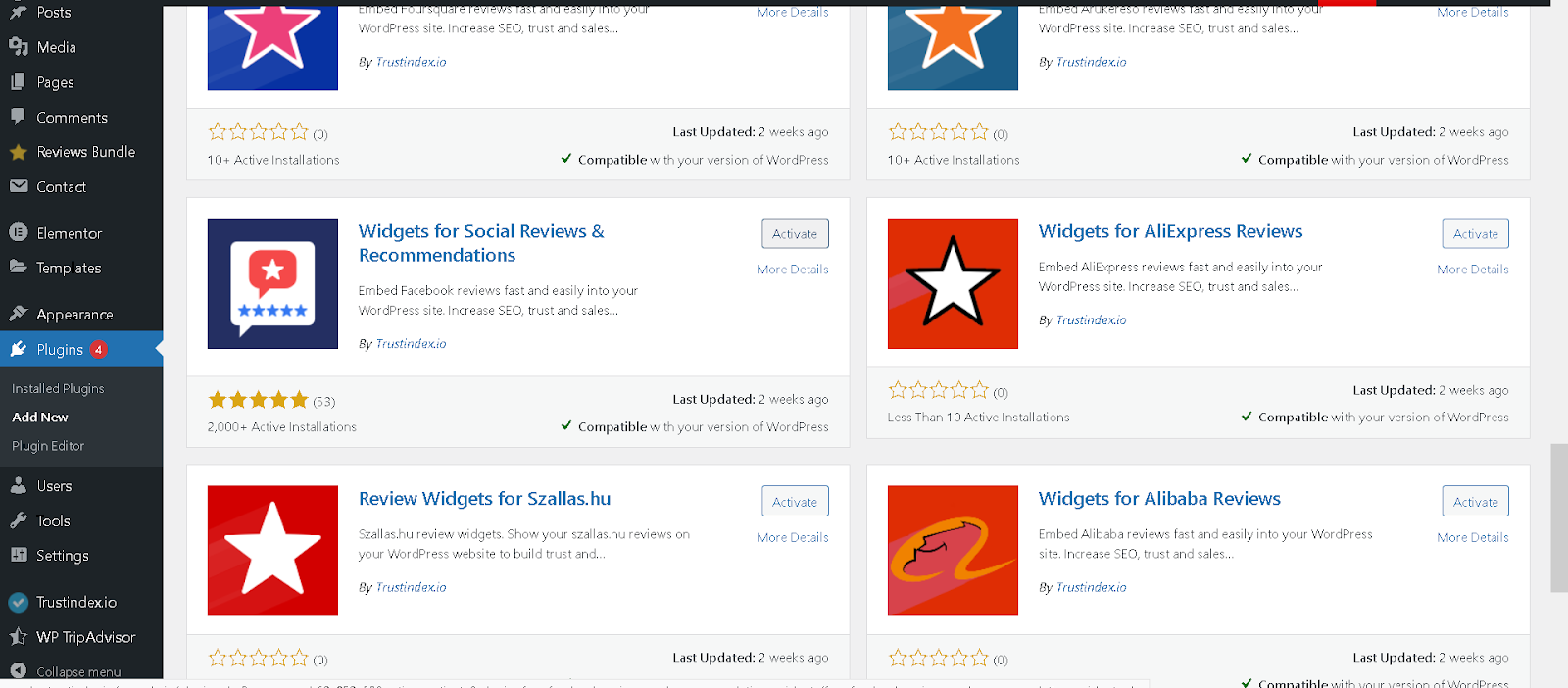Click Trustindex.io author link under Social Reviews

click(x=411, y=344)
